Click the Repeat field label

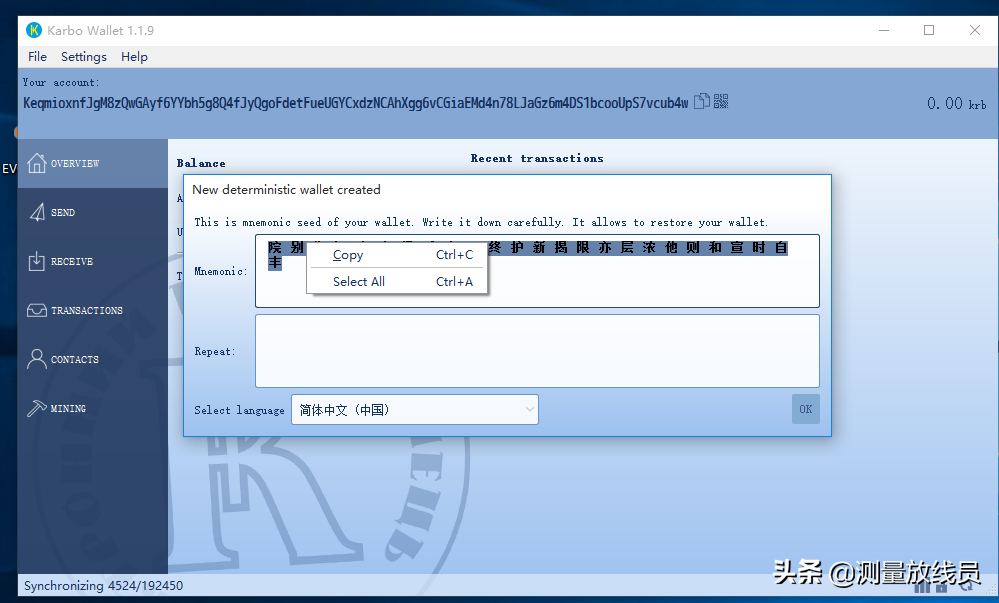point(215,351)
